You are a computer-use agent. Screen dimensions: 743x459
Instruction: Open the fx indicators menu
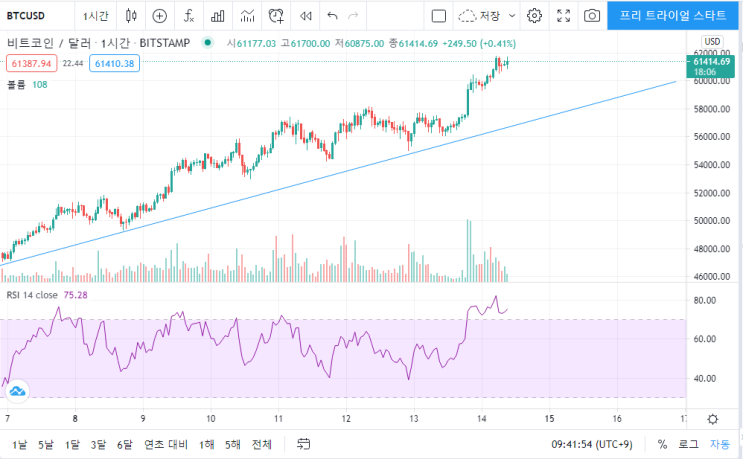tap(189, 16)
